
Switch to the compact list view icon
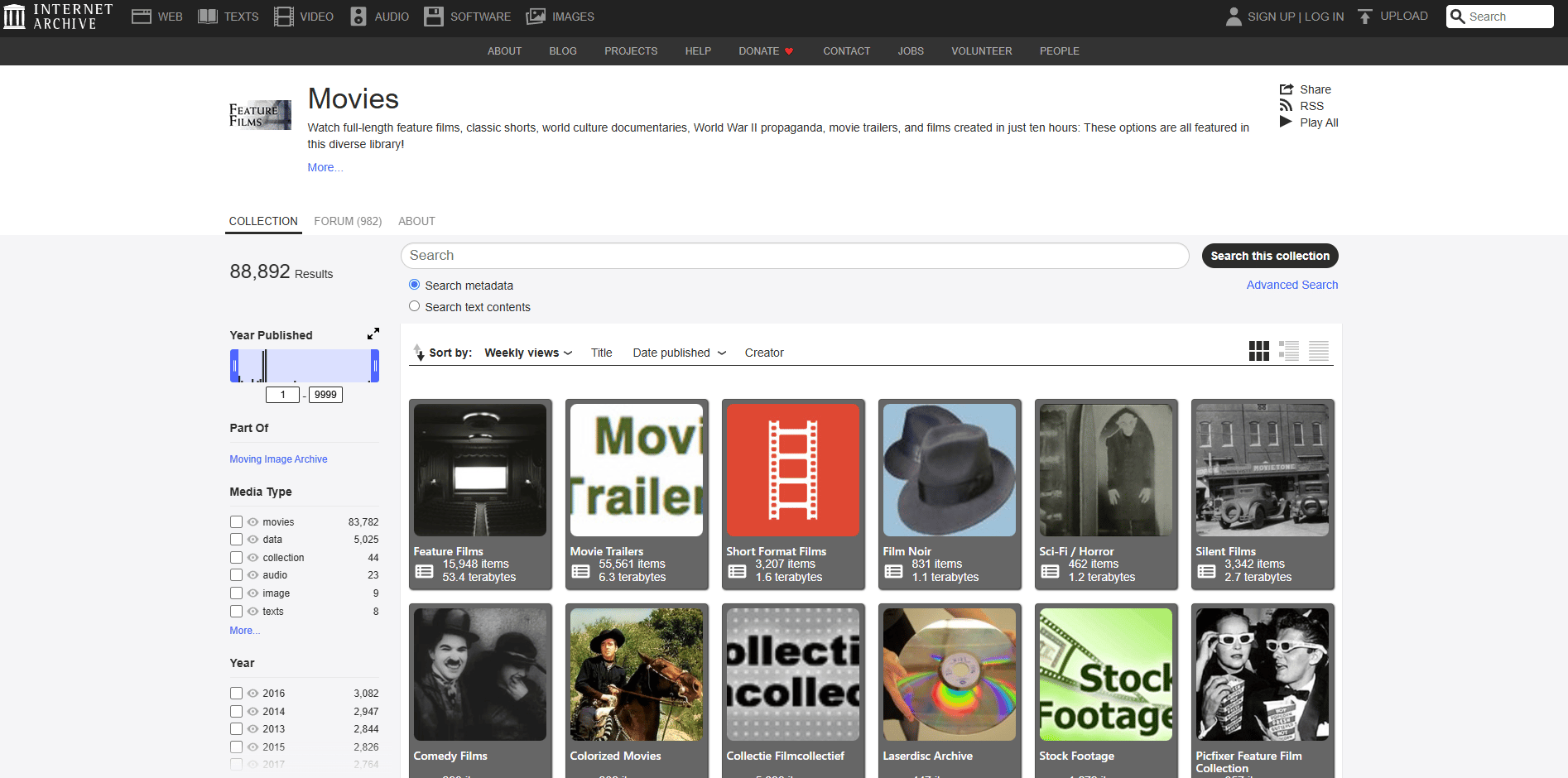click(1318, 351)
